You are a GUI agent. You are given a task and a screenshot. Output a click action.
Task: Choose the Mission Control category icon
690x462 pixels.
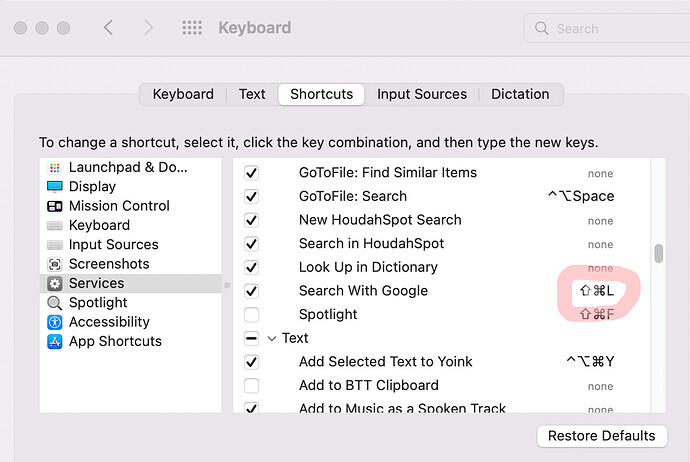[x=55, y=206]
